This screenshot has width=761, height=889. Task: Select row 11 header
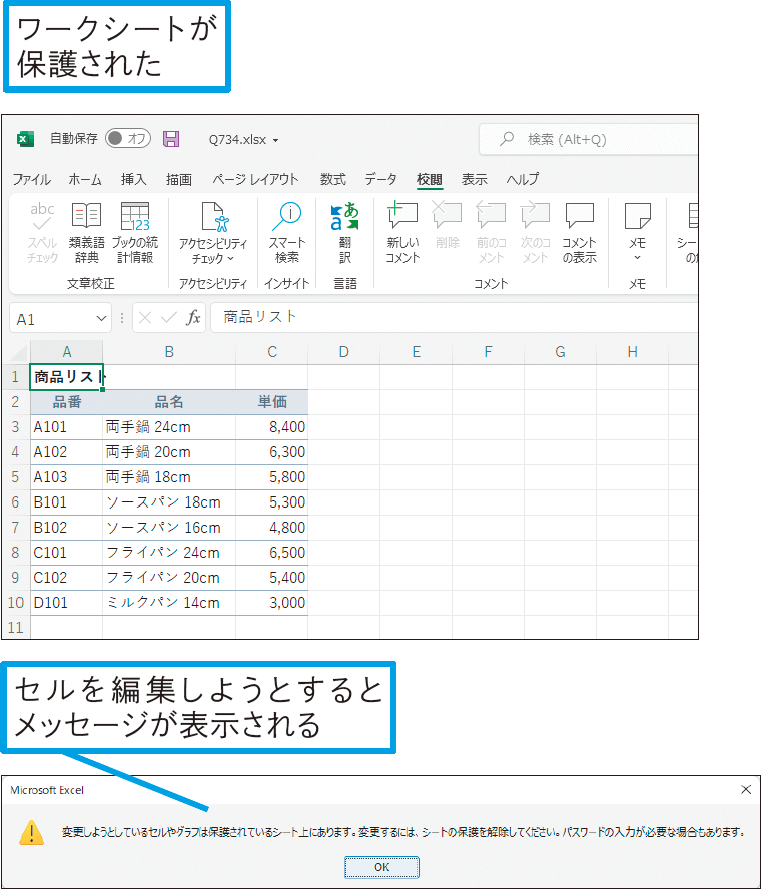pos(15,628)
